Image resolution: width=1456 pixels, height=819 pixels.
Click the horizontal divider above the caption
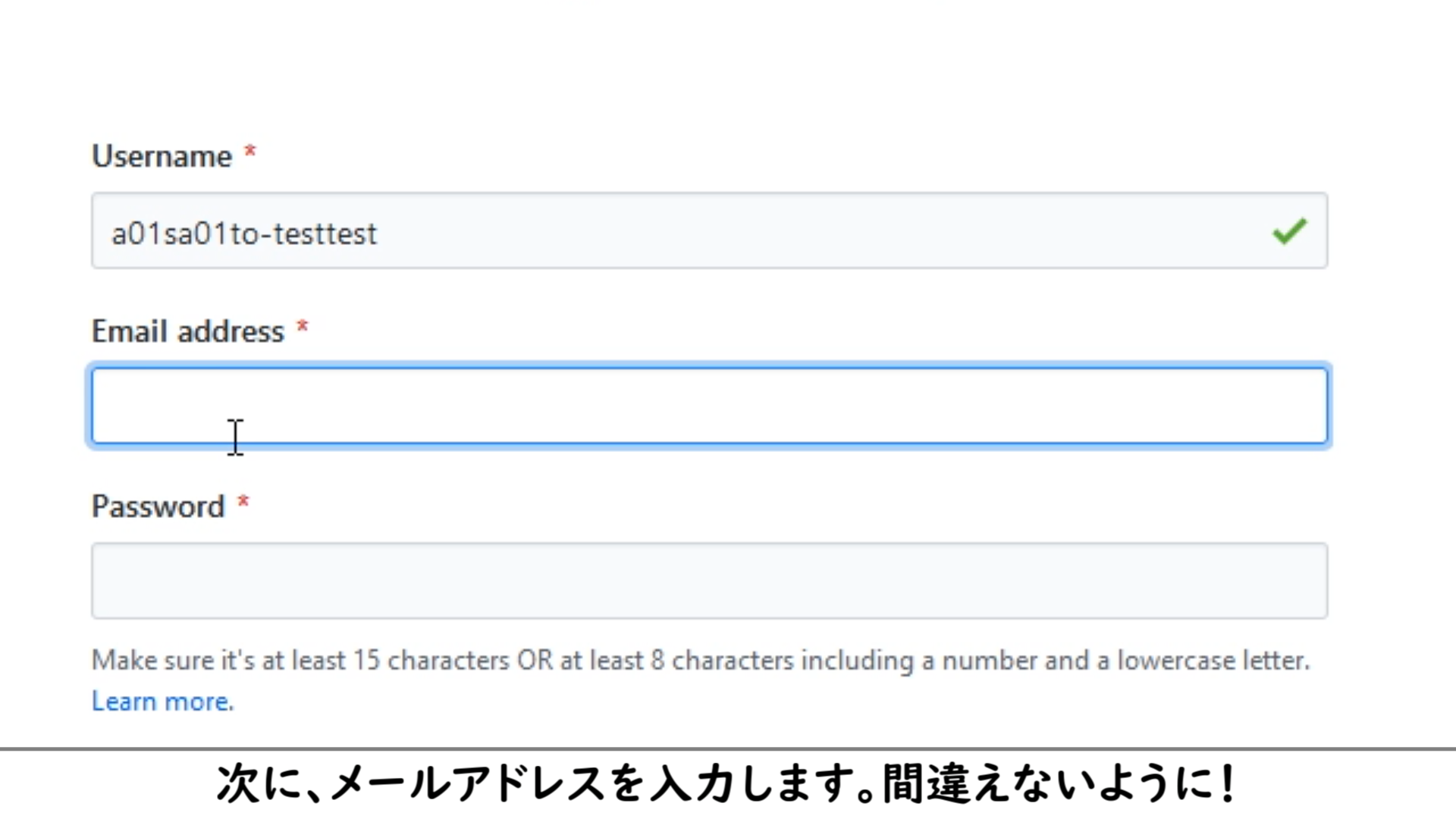point(728,749)
